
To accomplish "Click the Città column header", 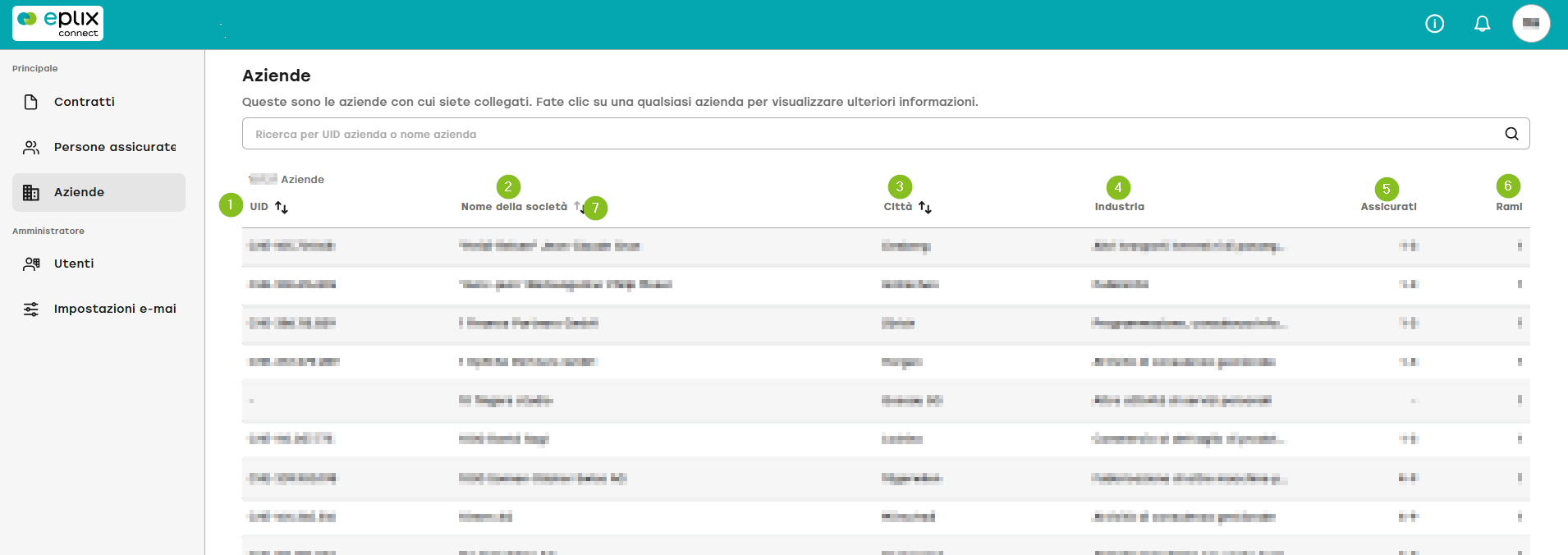I will point(898,207).
